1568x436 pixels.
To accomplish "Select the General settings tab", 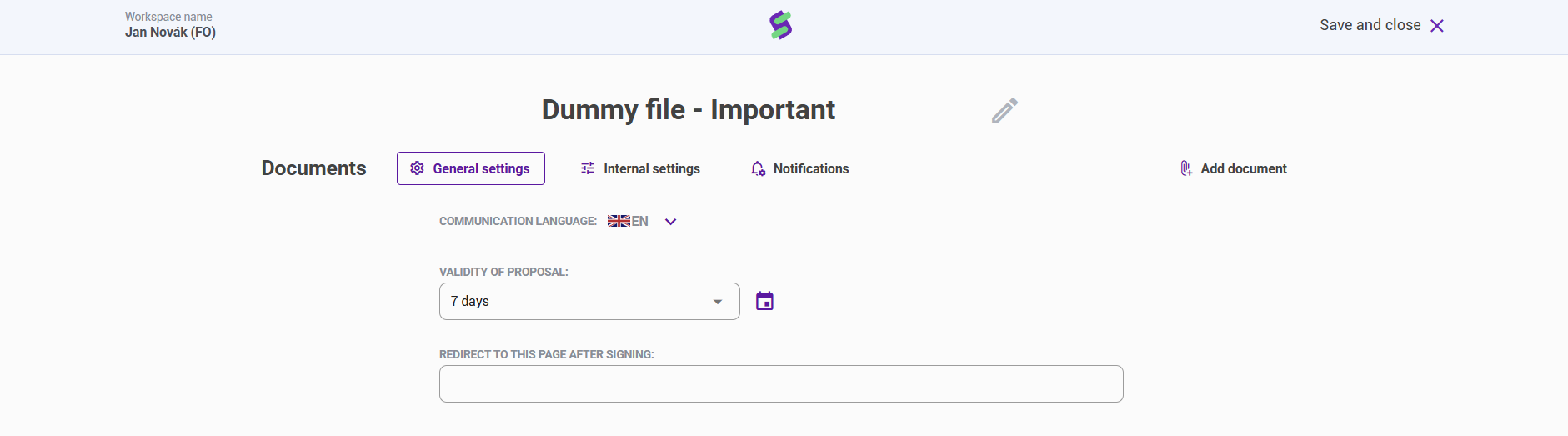I will [481, 168].
